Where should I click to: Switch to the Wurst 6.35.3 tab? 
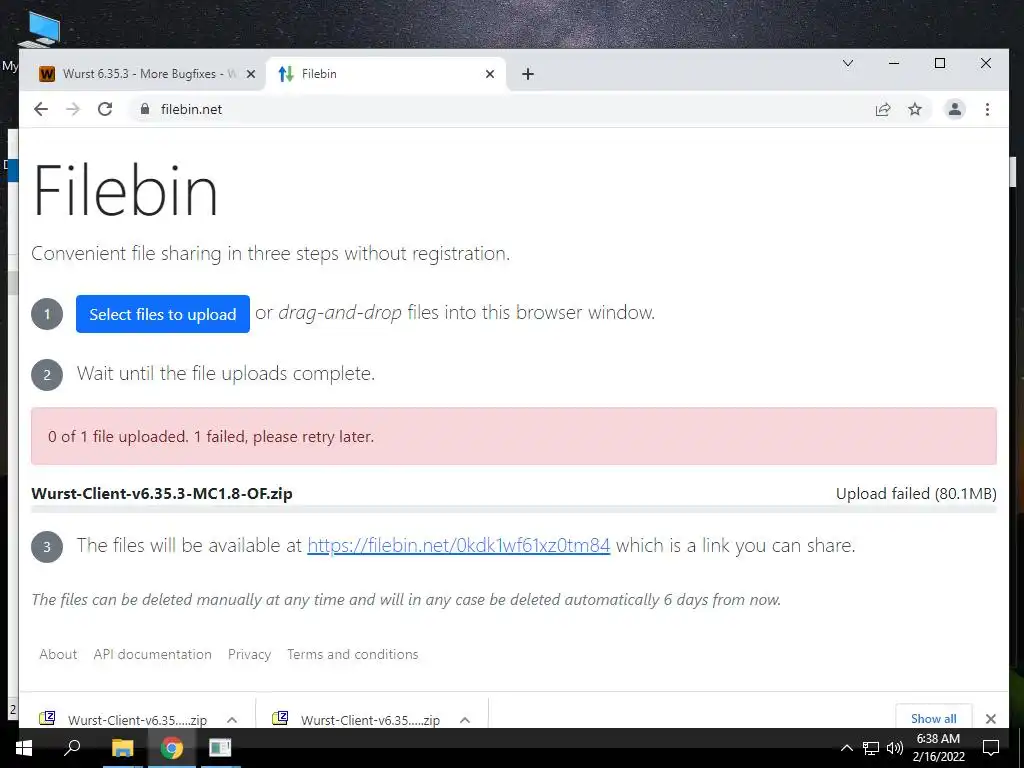pyautogui.click(x=142, y=74)
